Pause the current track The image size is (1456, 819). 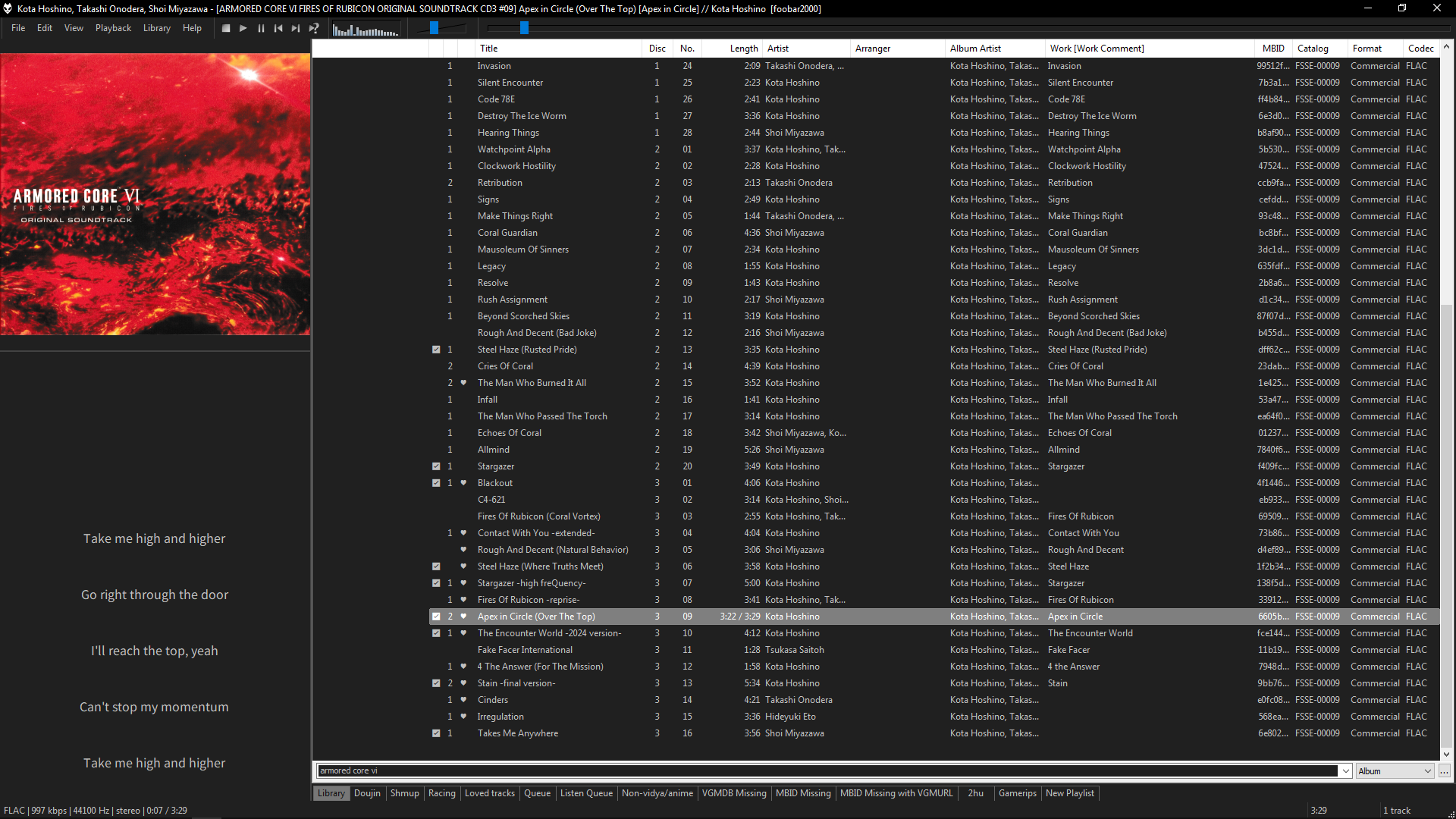(261, 28)
